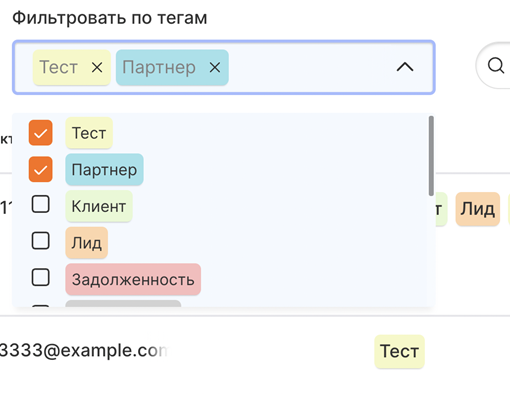This screenshot has height=394, width=510.
Task: Click the Тест chip label in filter field
Action: pyautogui.click(x=58, y=67)
